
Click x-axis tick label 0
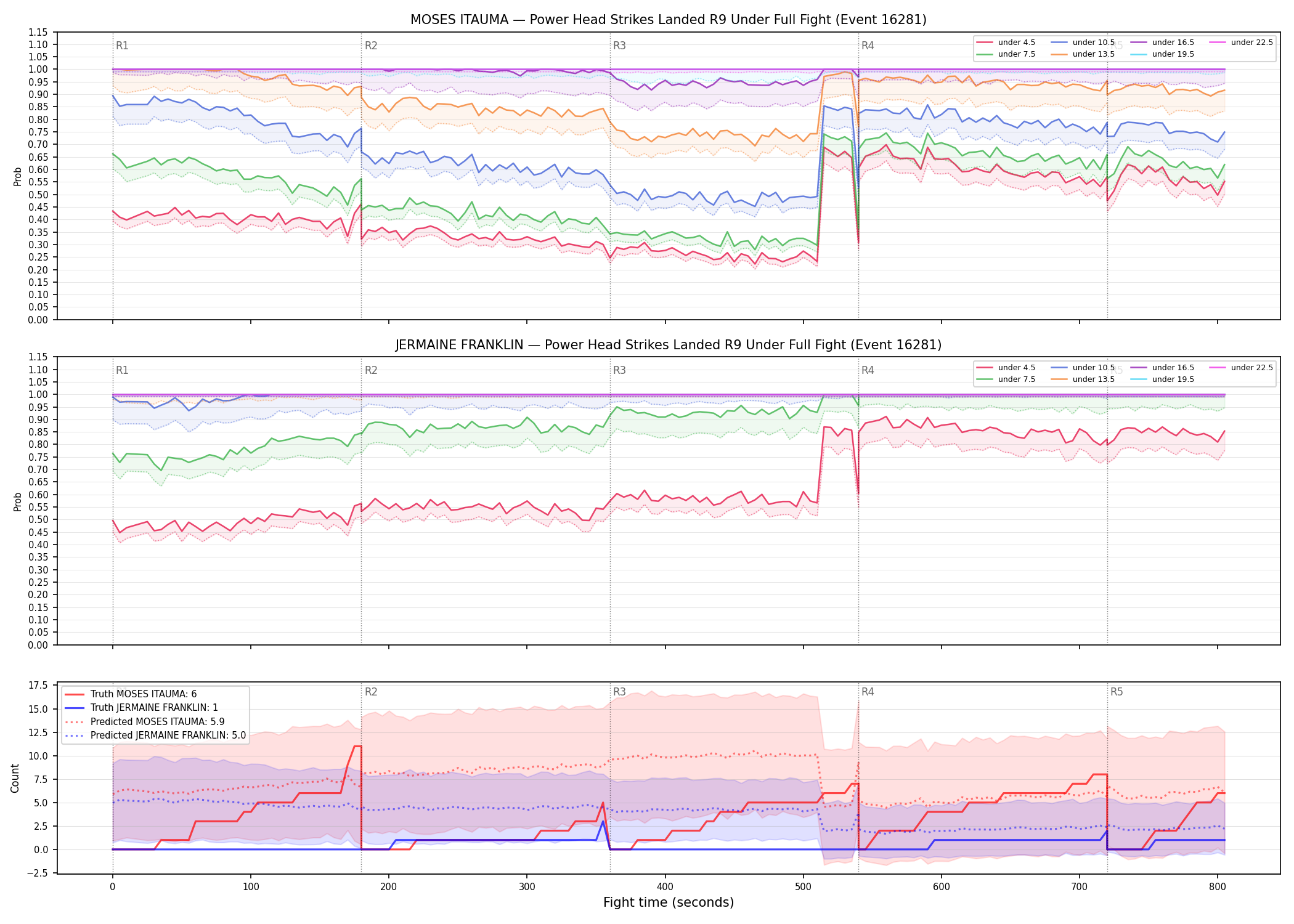point(112,887)
